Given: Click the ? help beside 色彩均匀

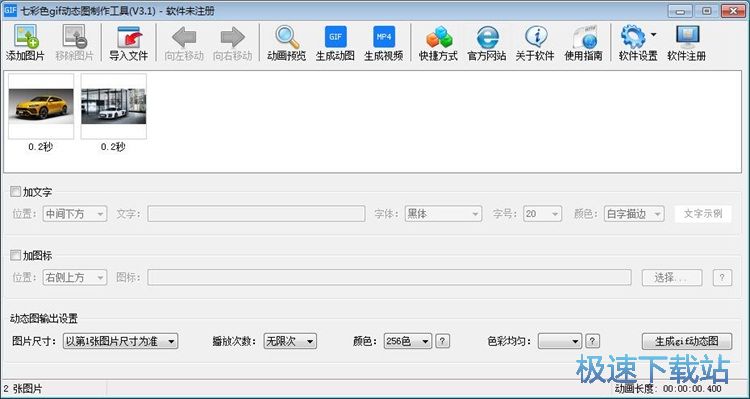Looking at the screenshot, I should [x=592, y=341].
